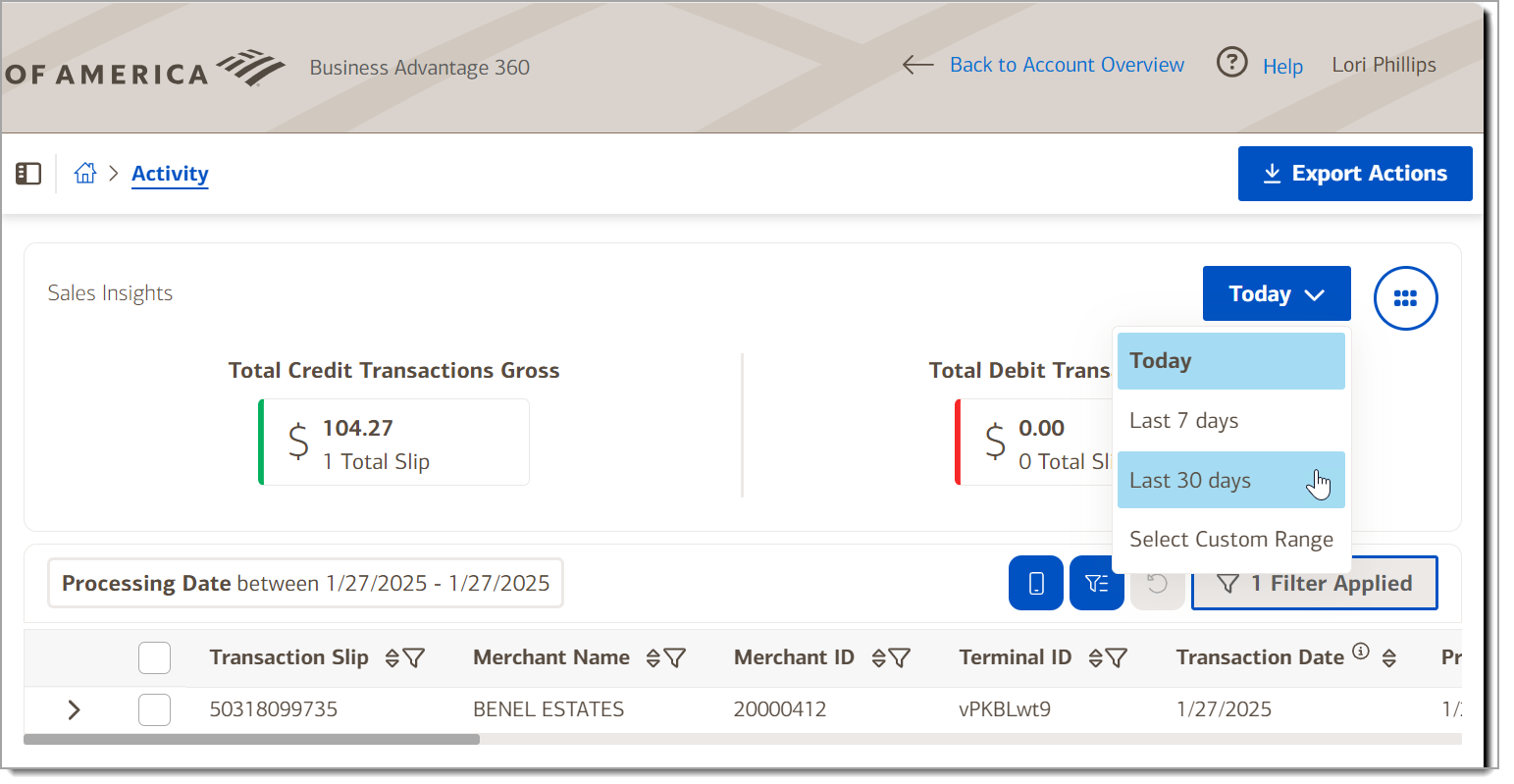This screenshot has height=784, width=1514.
Task: Click merchant ID 20000412
Action: coord(780,709)
